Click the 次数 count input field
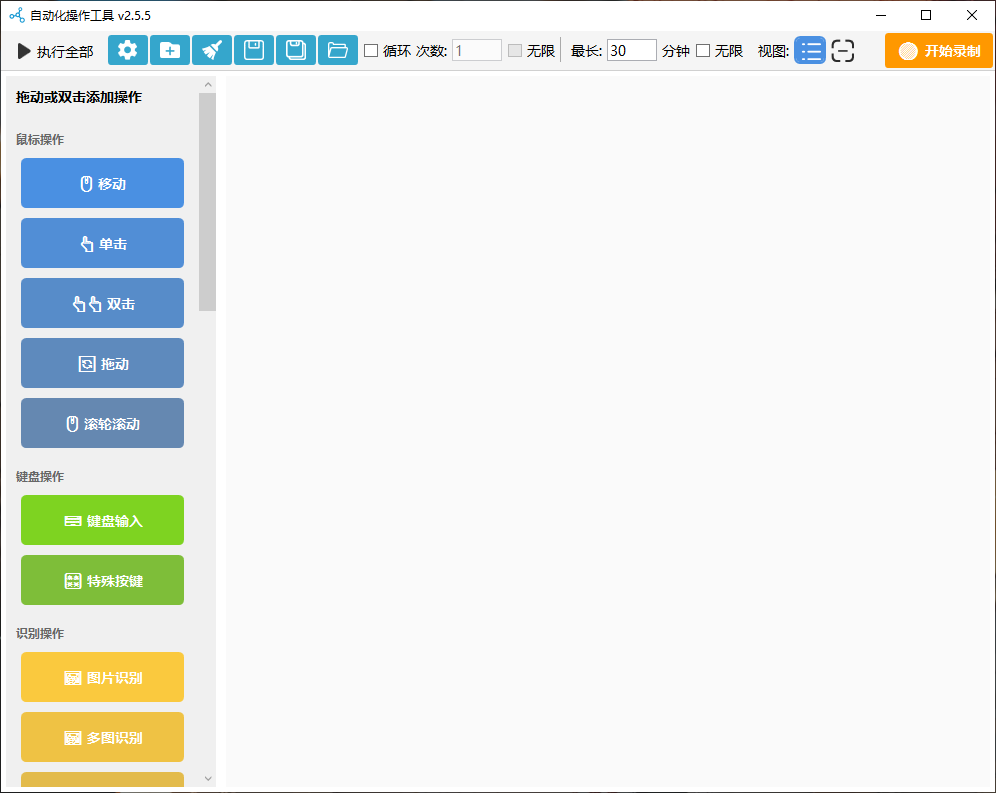This screenshot has height=793, width=996. coord(476,50)
